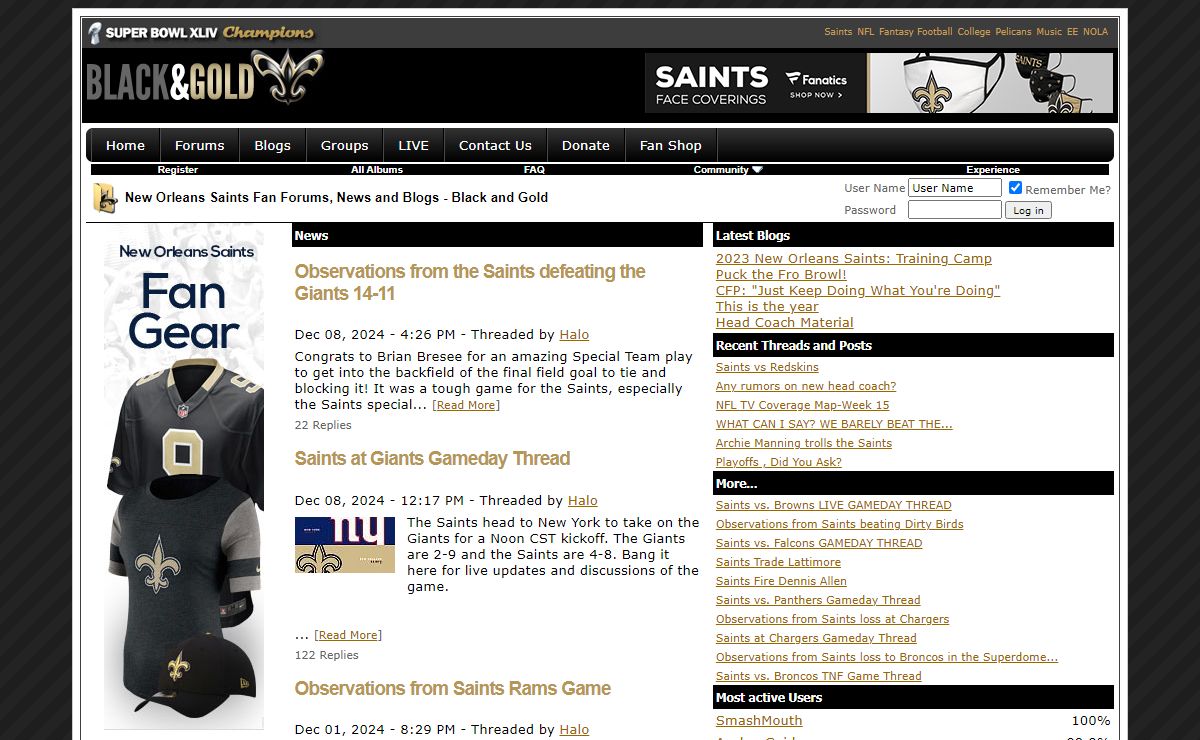The image size is (1200, 740).
Task: Click the College top link
Action: [x=974, y=32]
